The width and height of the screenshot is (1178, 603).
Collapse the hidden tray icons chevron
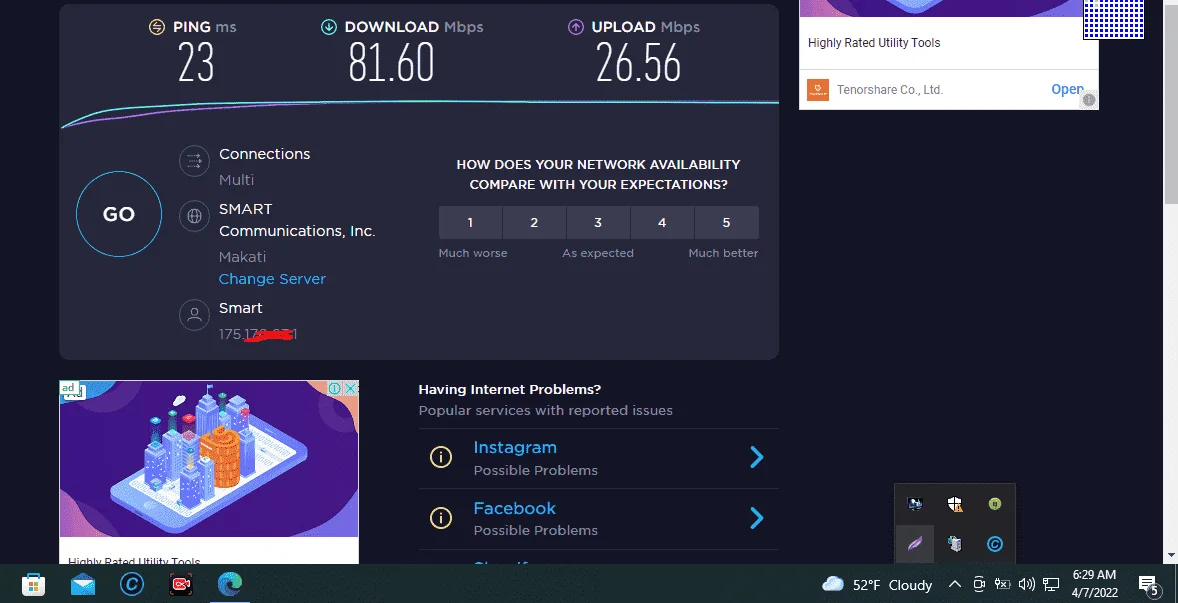[954, 584]
